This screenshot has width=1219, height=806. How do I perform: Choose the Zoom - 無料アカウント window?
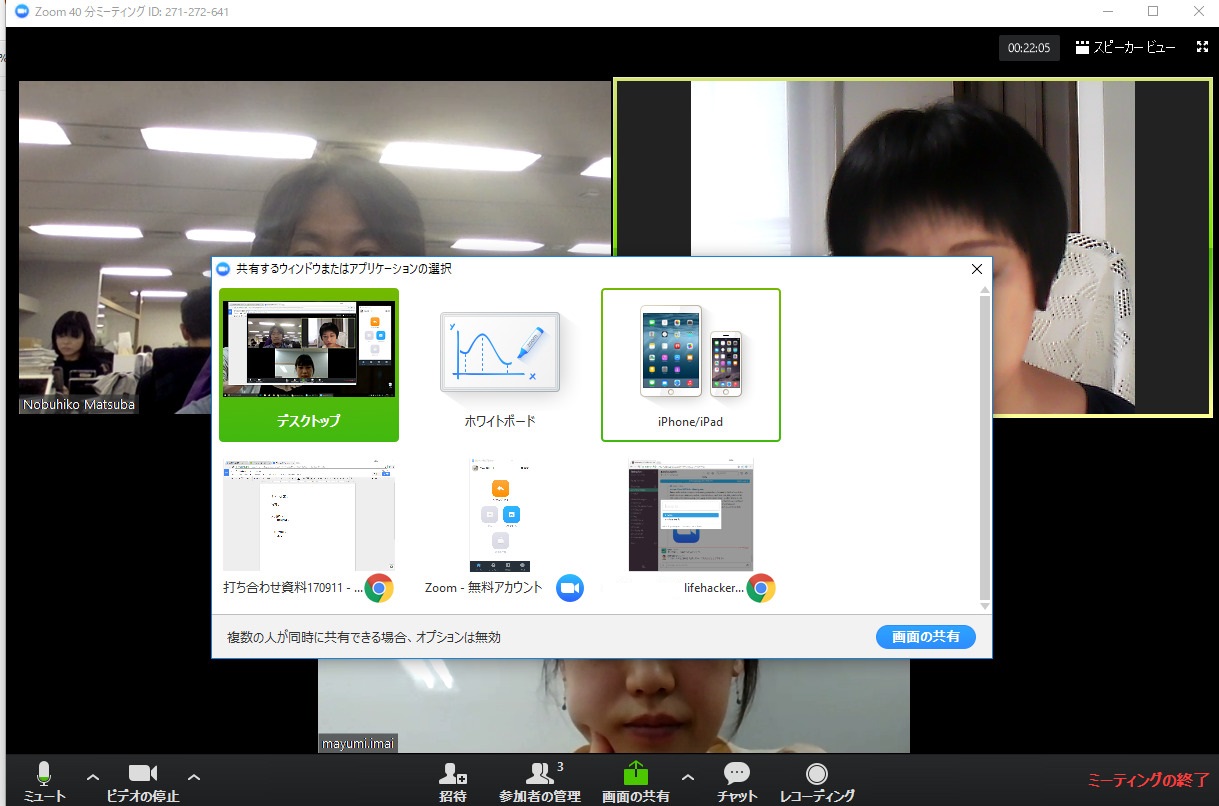[x=500, y=530]
